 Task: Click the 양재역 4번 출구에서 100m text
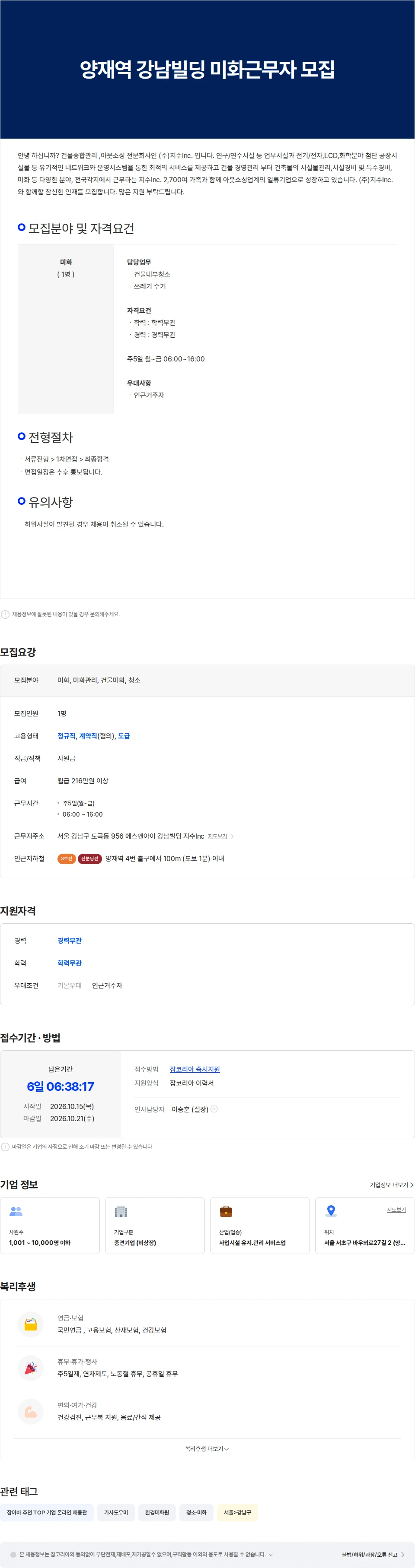[165, 859]
